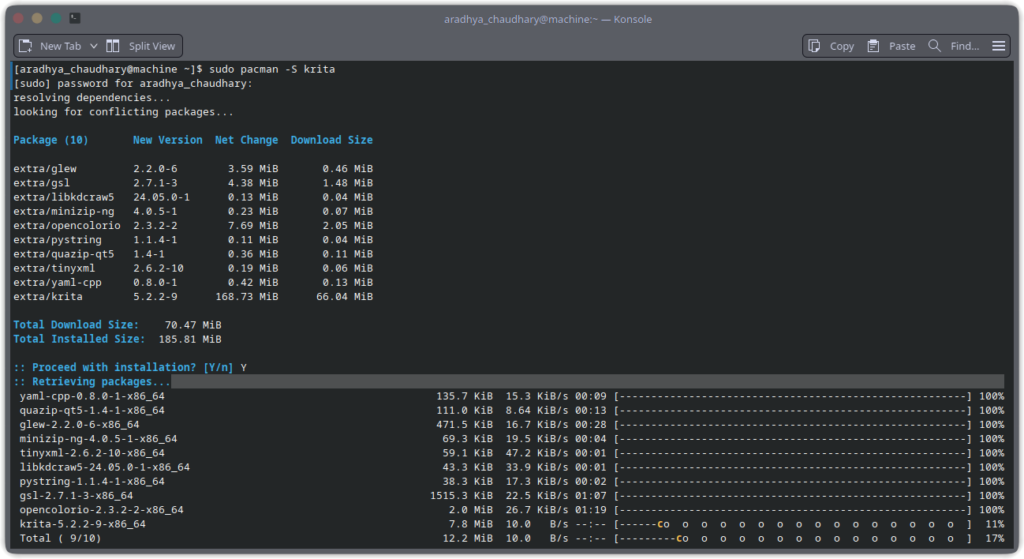Click the Find magnifying glass icon
The height and width of the screenshot is (559, 1024).
[x=935, y=45]
